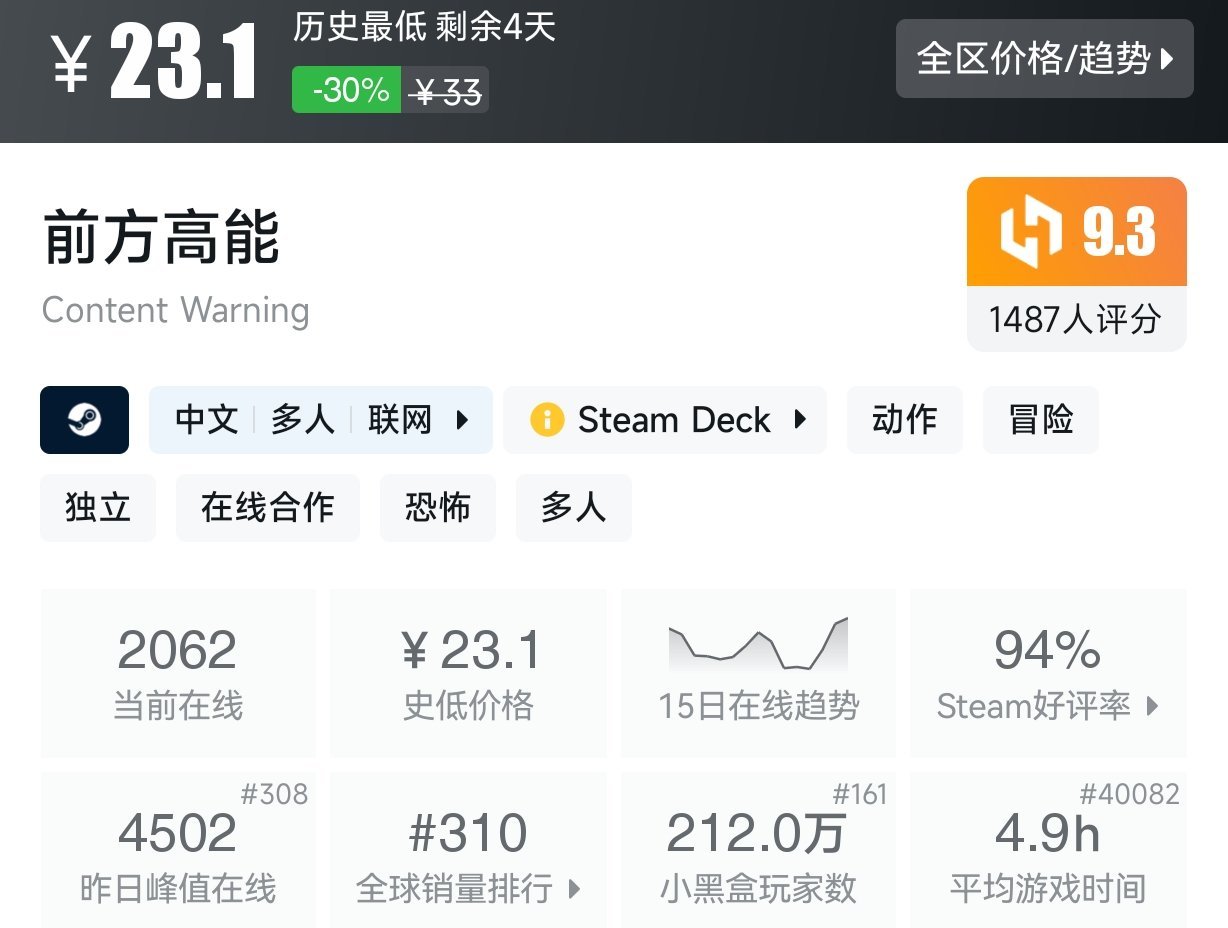1228x928 pixels.
Task: Click the 冒险 genre tag
Action: [x=1040, y=420]
